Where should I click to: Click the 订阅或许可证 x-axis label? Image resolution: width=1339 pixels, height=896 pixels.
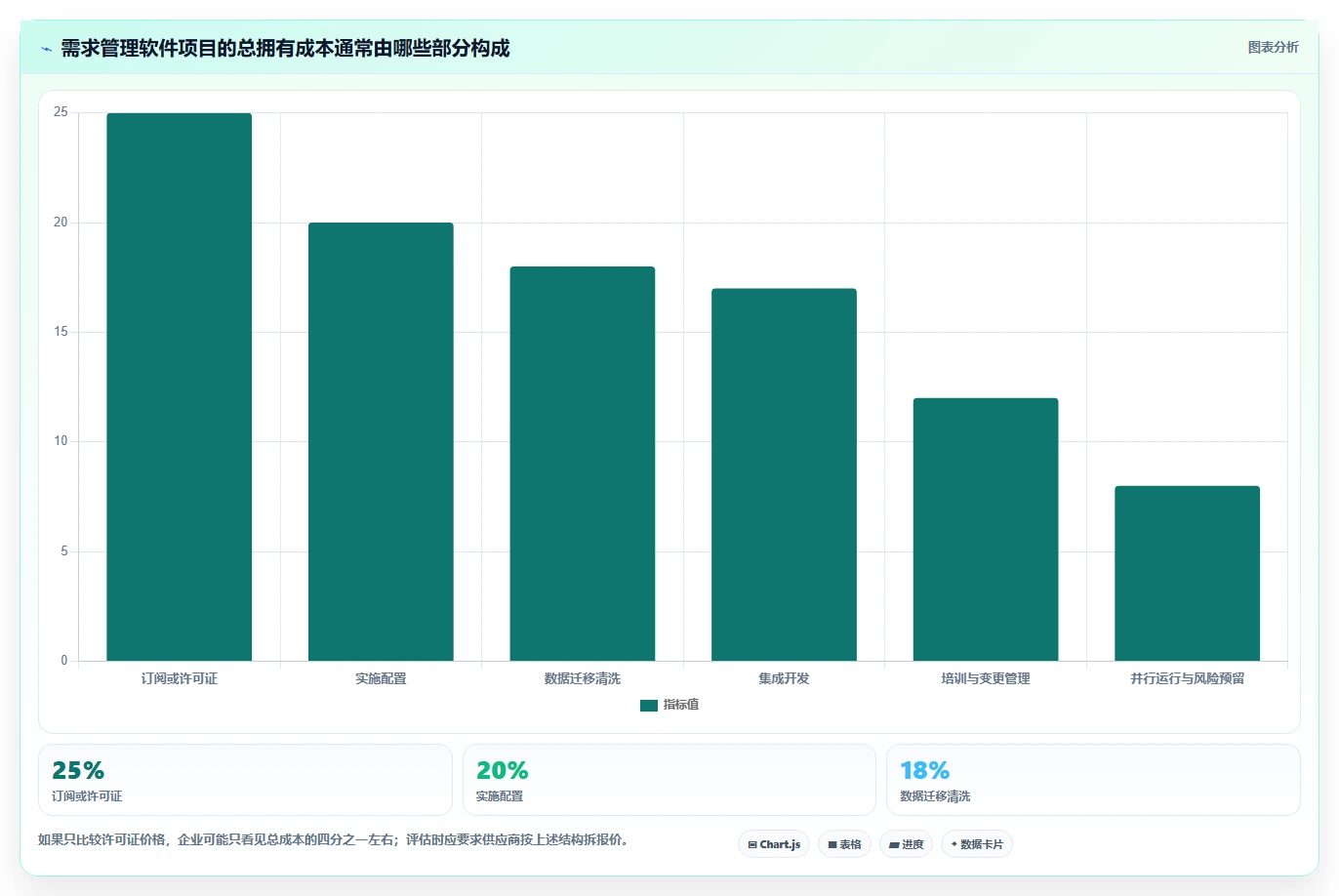(180, 678)
